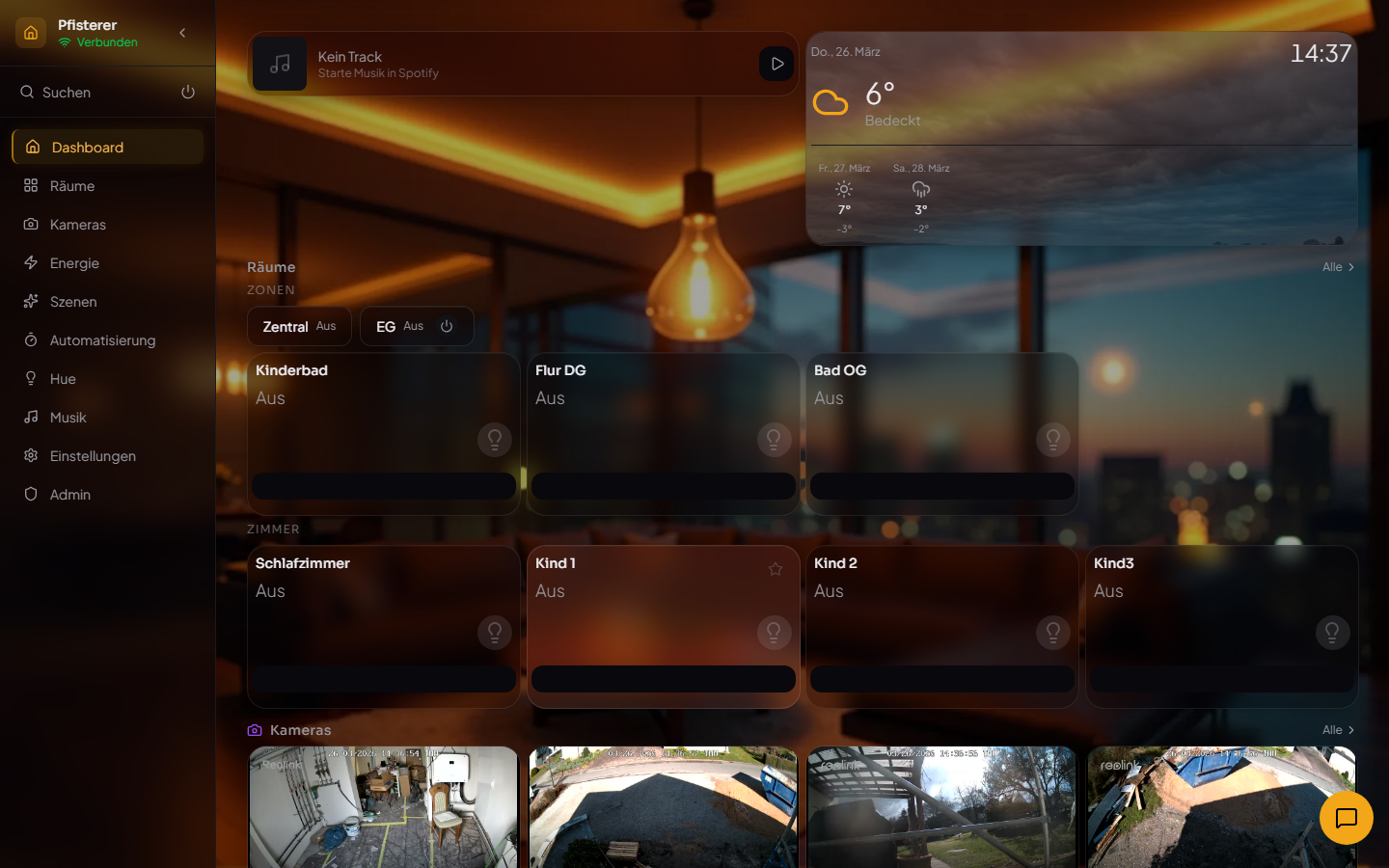Image resolution: width=1389 pixels, height=868 pixels.
Task: Open the Automatisierung timer icon
Action: 31,339
